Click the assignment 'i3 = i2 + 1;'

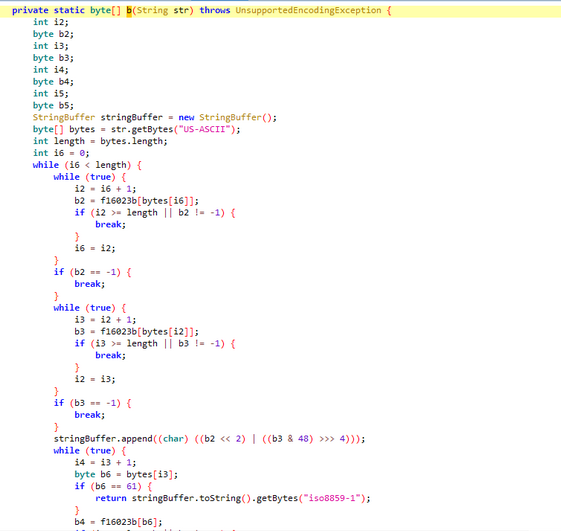point(105,320)
